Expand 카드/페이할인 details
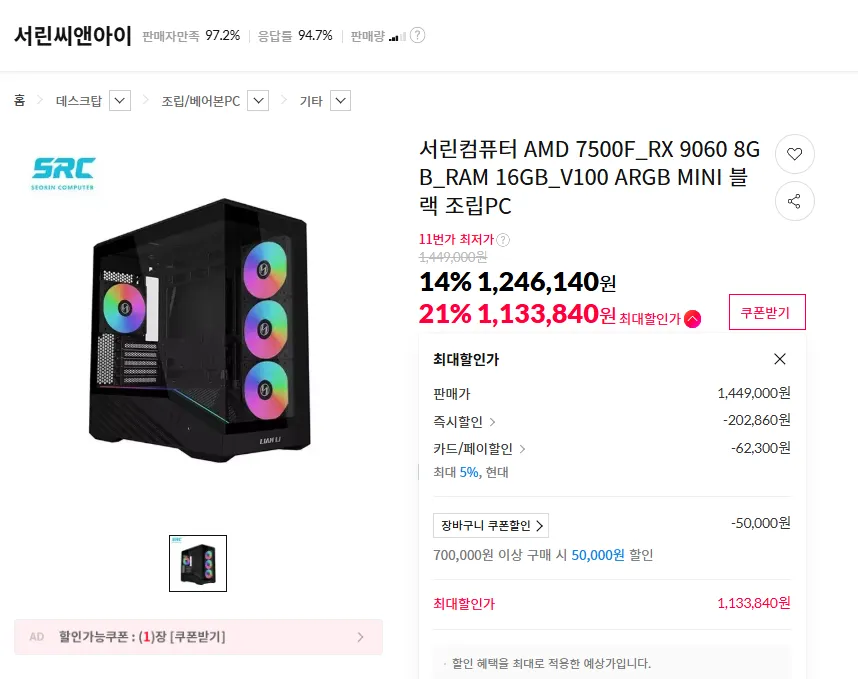 [x=480, y=449]
